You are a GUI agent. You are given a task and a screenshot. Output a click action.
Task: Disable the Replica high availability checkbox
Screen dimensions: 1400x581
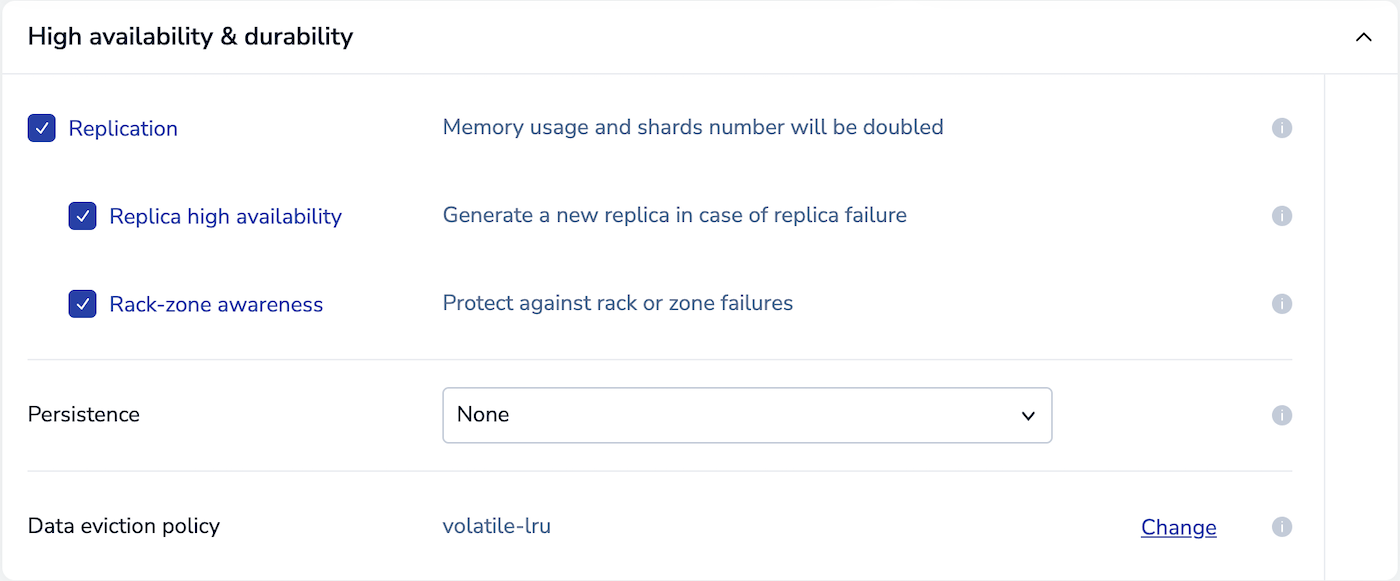[x=83, y=216]
